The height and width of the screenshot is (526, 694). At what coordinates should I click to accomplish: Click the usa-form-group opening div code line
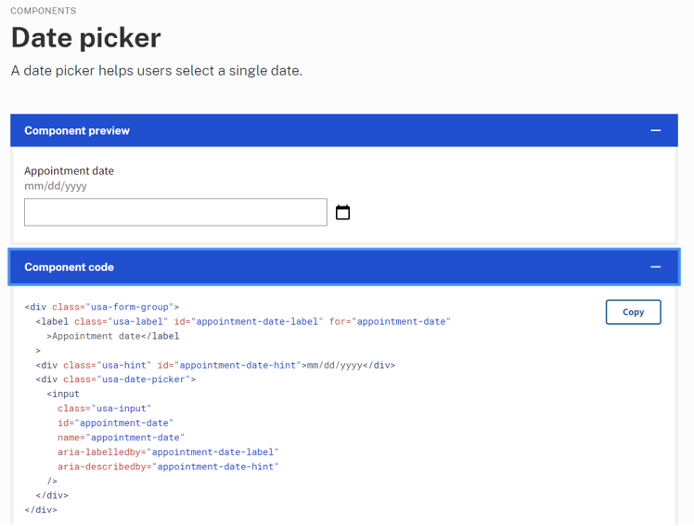(102, 307)
